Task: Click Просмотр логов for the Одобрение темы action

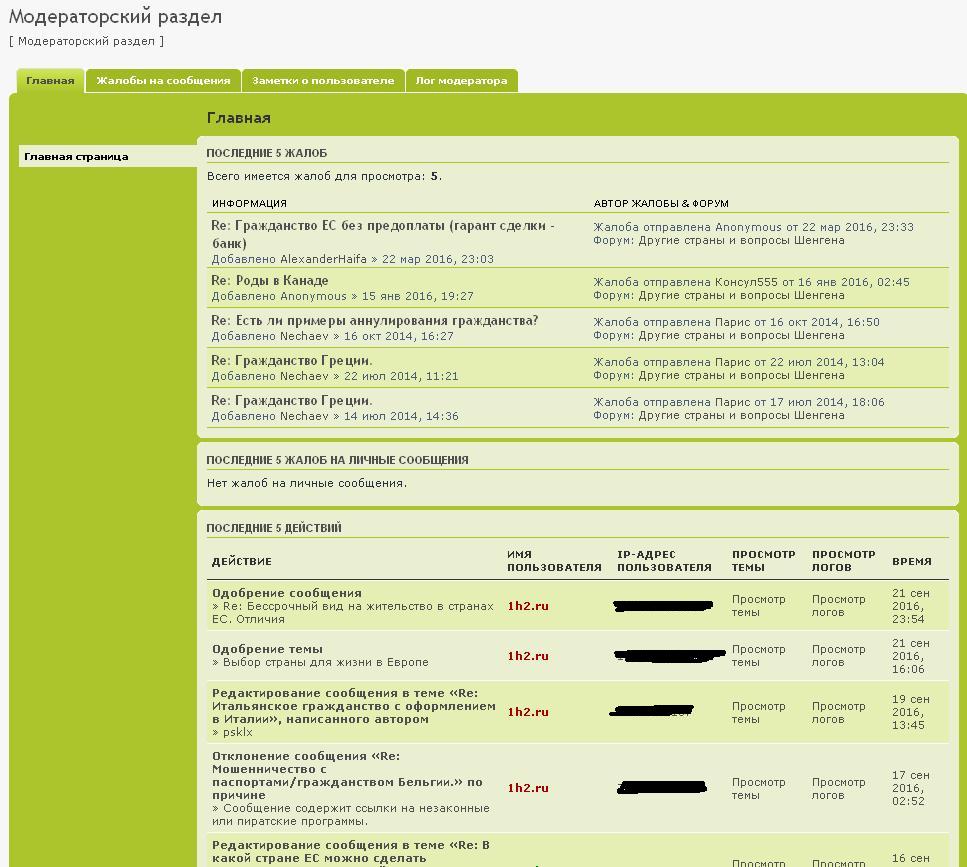Action: point(838,656)
